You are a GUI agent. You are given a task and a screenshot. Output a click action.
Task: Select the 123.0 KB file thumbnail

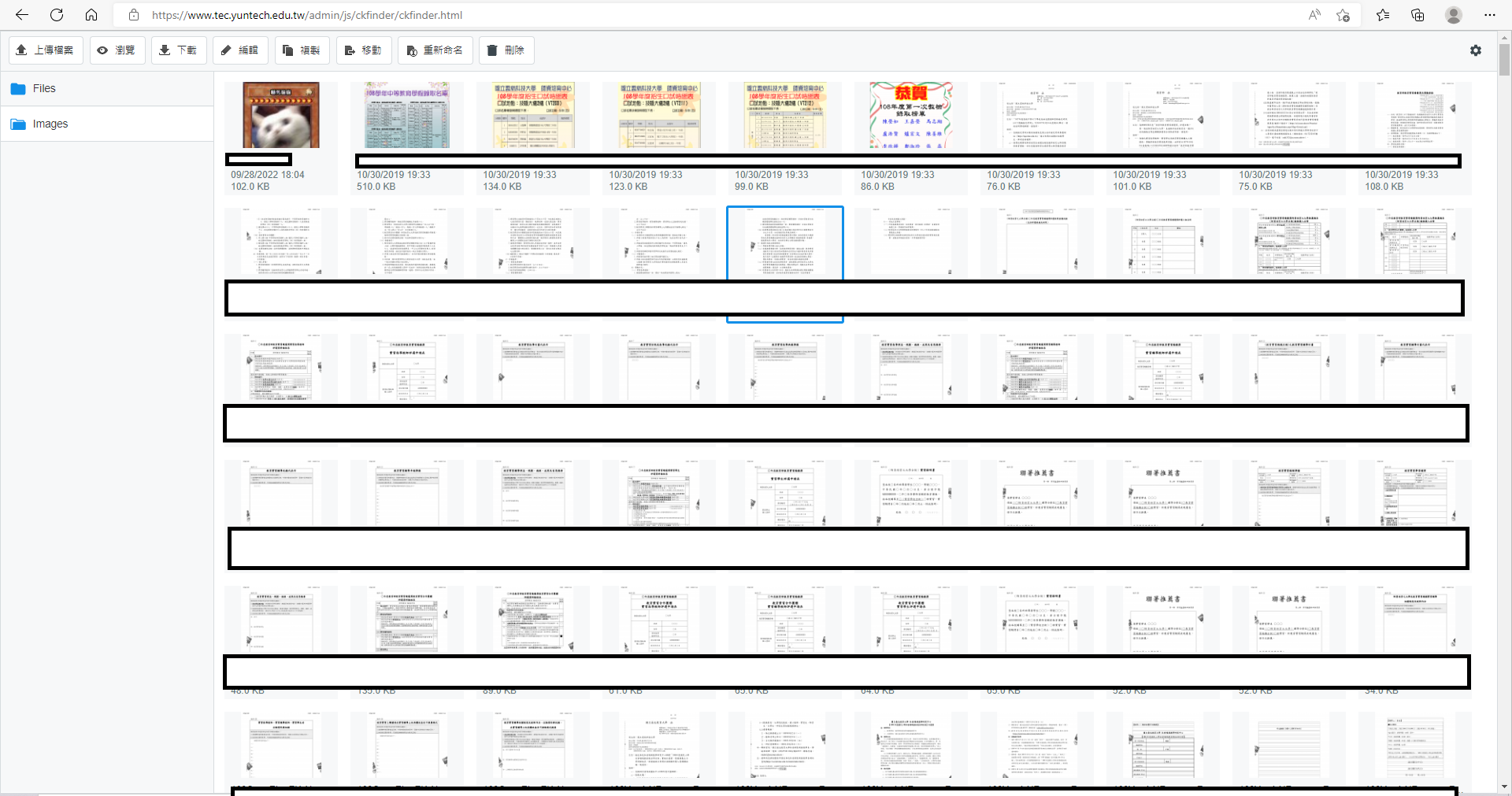click(659, 115)
